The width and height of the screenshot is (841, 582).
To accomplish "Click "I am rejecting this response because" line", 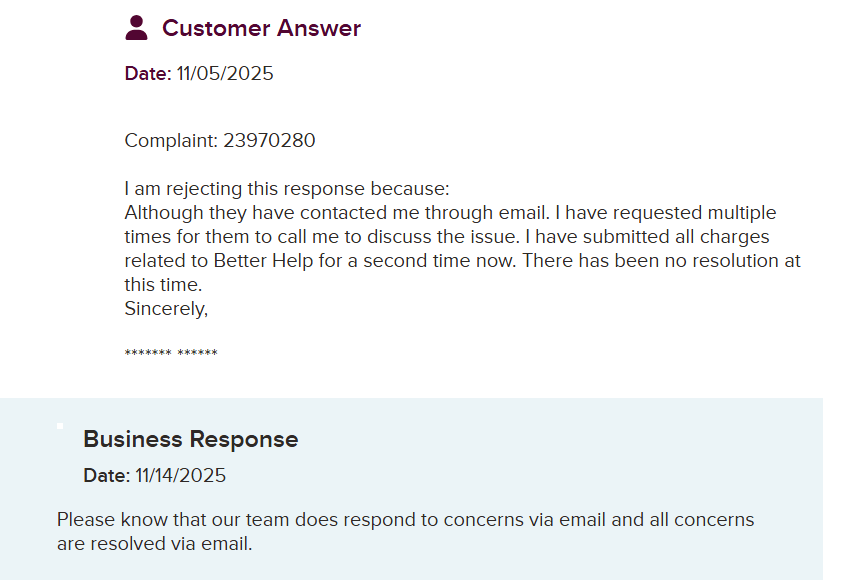I will tap(287, 189).
